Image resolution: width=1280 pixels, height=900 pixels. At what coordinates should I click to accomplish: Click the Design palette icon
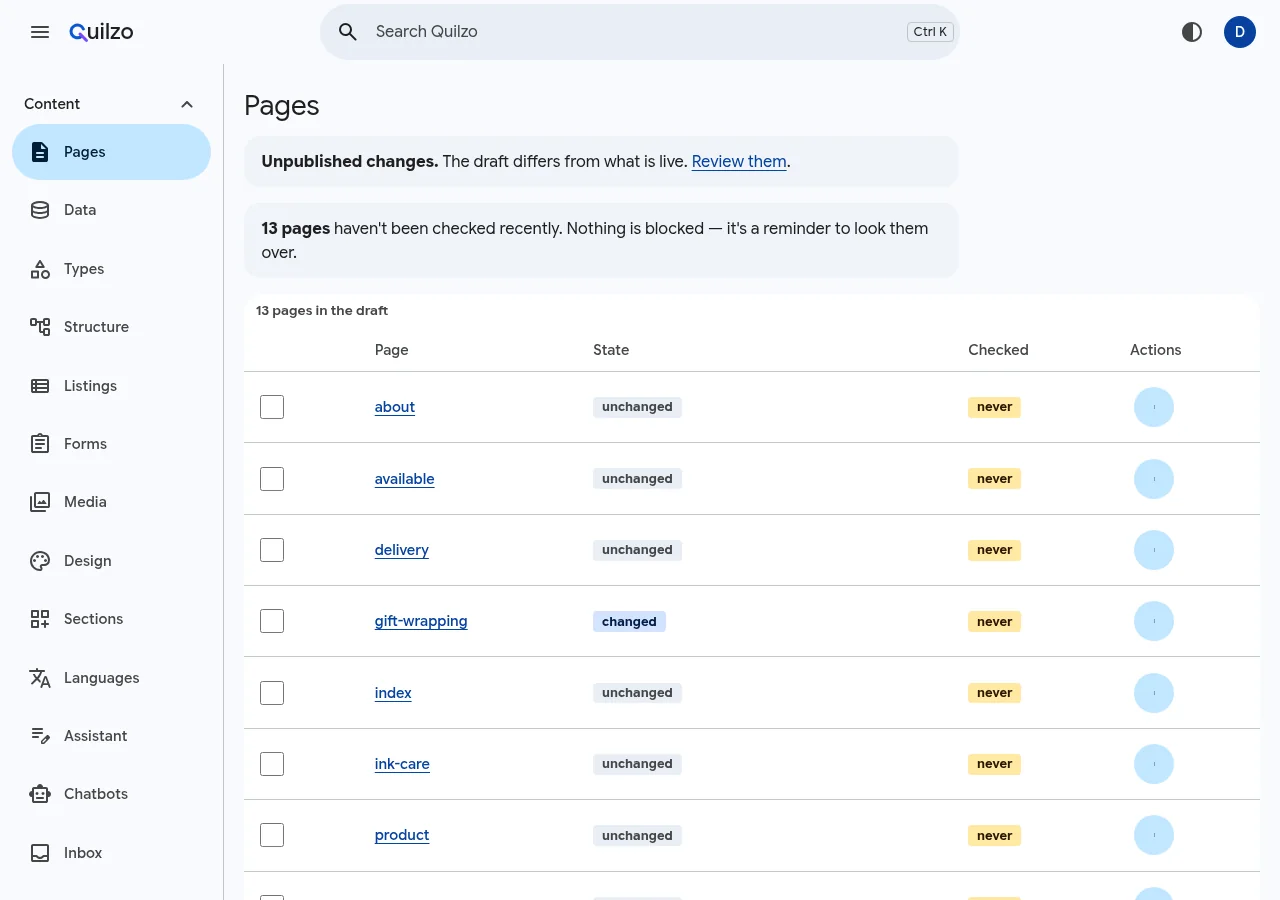click(40, 561)
